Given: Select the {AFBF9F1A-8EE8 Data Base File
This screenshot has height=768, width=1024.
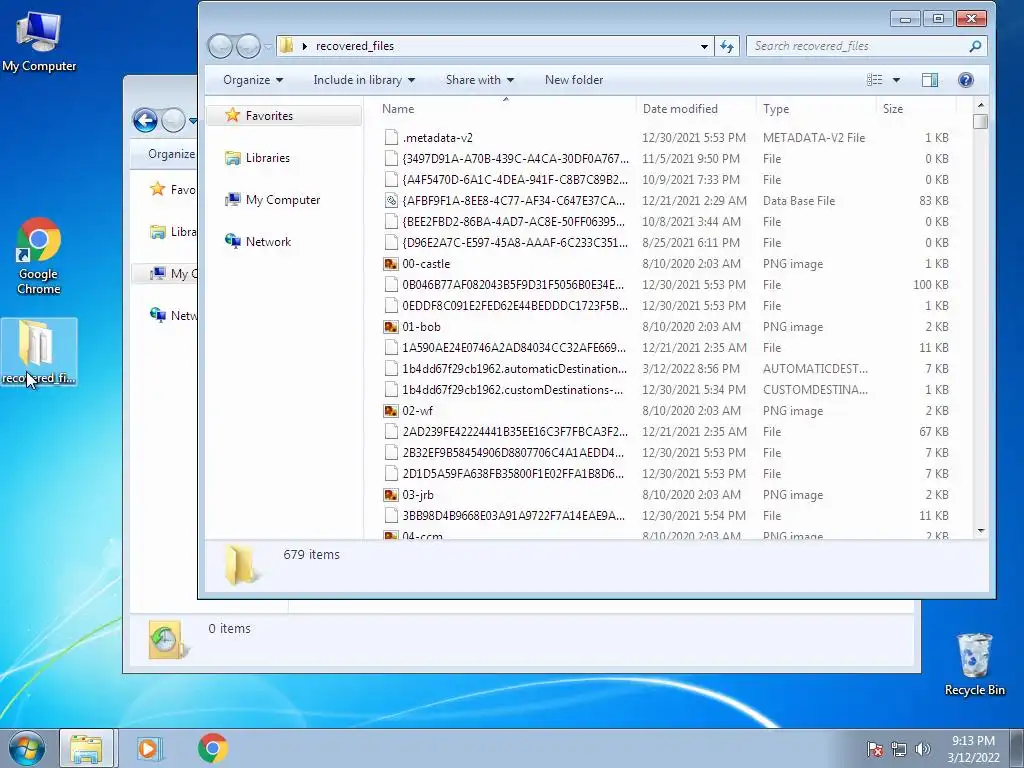Looking at the screenshot, I should click(666, 200).
